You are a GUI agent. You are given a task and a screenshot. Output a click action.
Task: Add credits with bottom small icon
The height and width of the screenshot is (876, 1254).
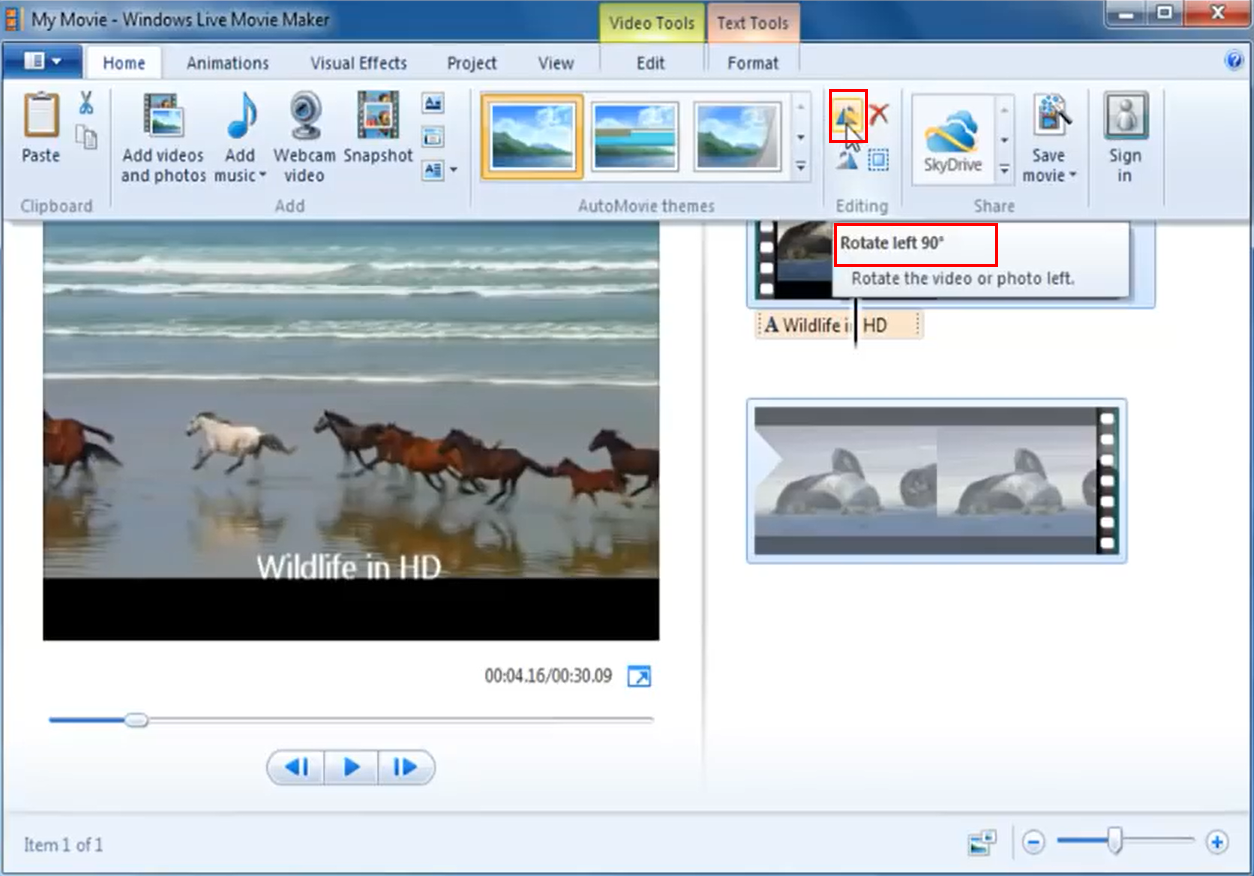433,170
